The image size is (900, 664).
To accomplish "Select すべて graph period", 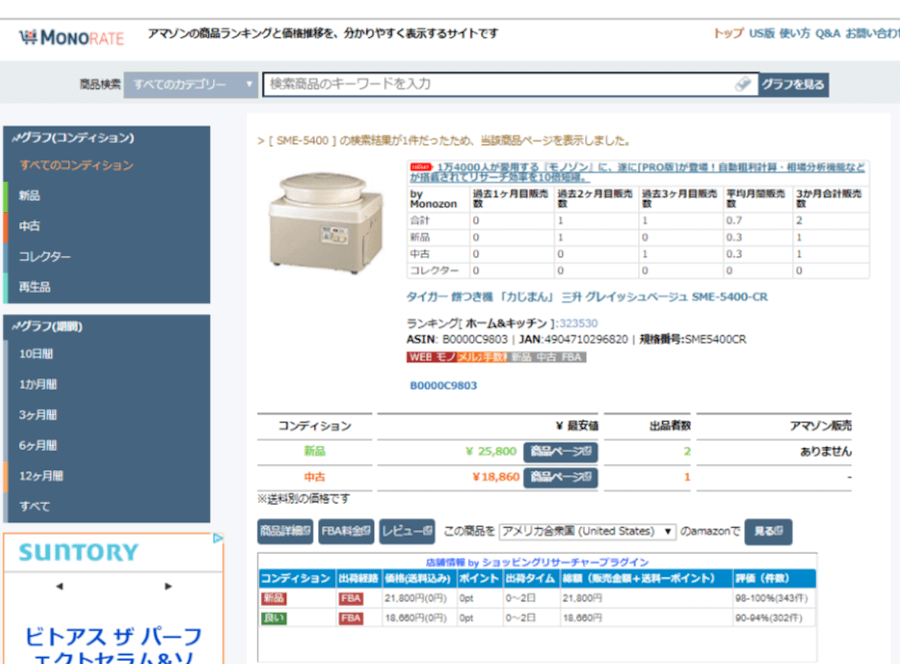I will [x=34, y=506].
